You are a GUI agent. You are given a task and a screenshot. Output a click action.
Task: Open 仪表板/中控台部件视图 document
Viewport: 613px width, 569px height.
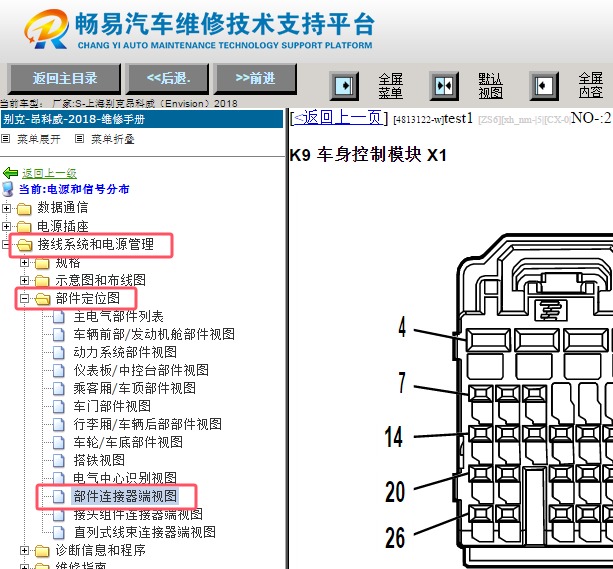[x=141, y=370]
